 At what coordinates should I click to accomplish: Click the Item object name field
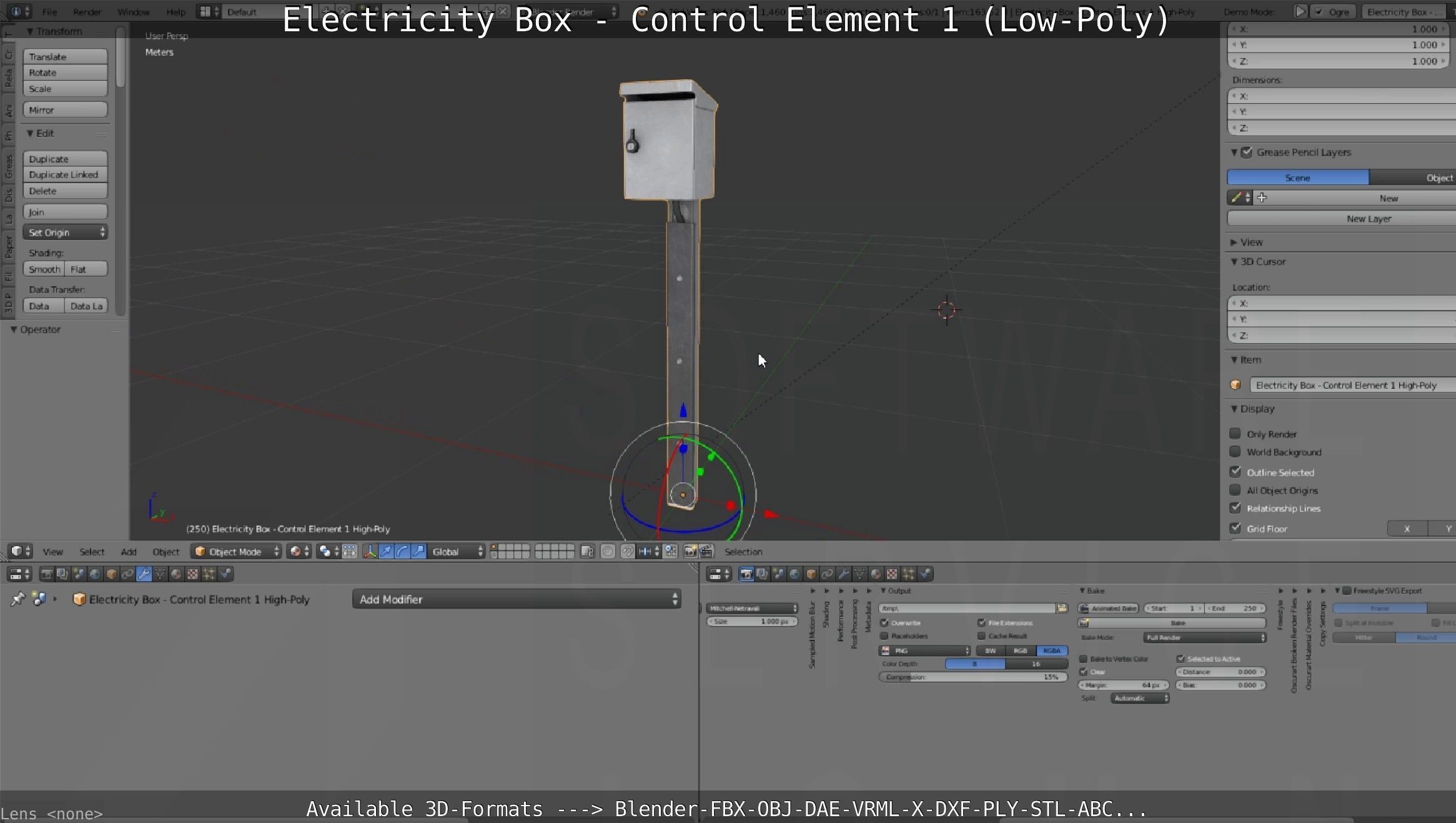(1352, 386)
